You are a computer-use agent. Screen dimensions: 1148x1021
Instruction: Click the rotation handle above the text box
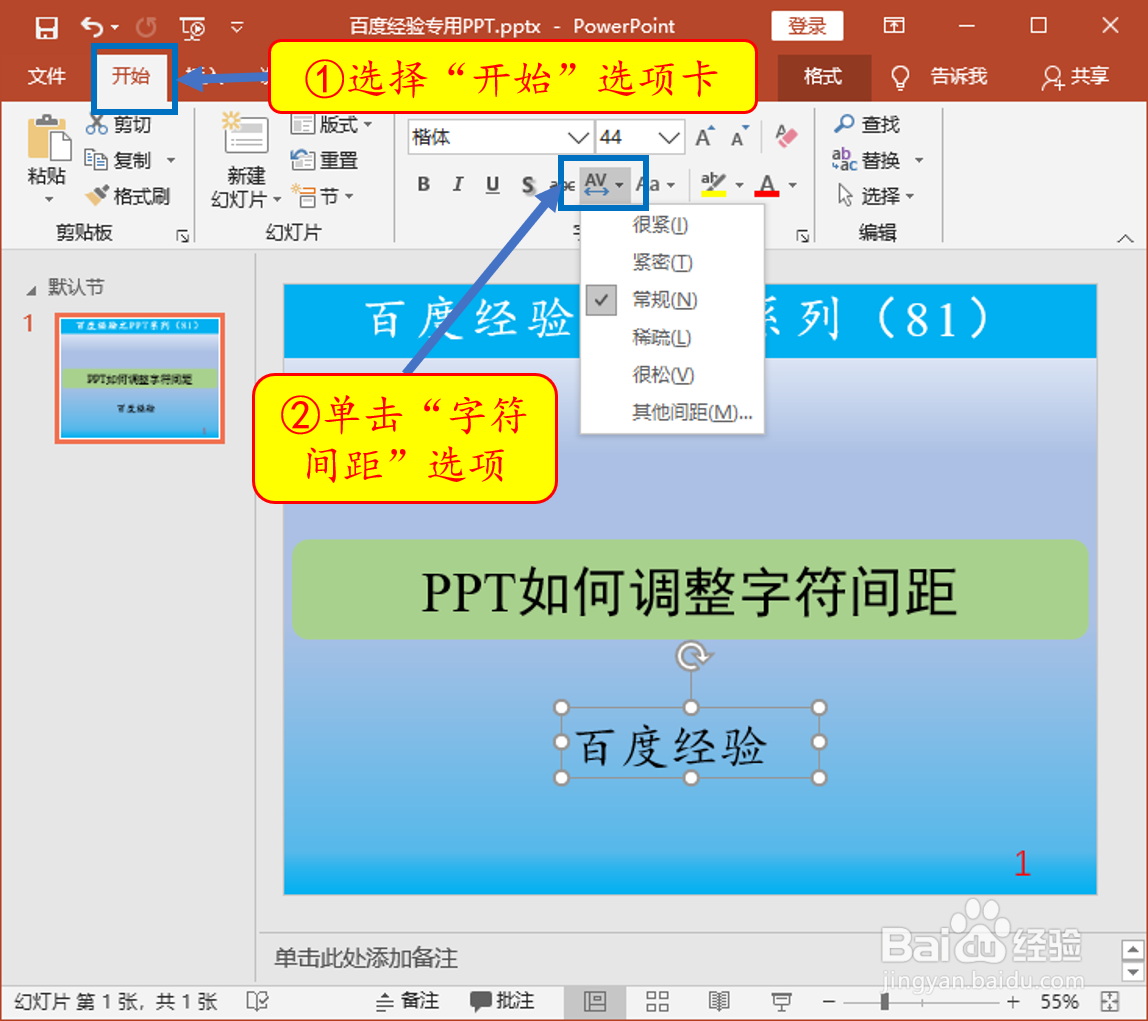(692, 656)
